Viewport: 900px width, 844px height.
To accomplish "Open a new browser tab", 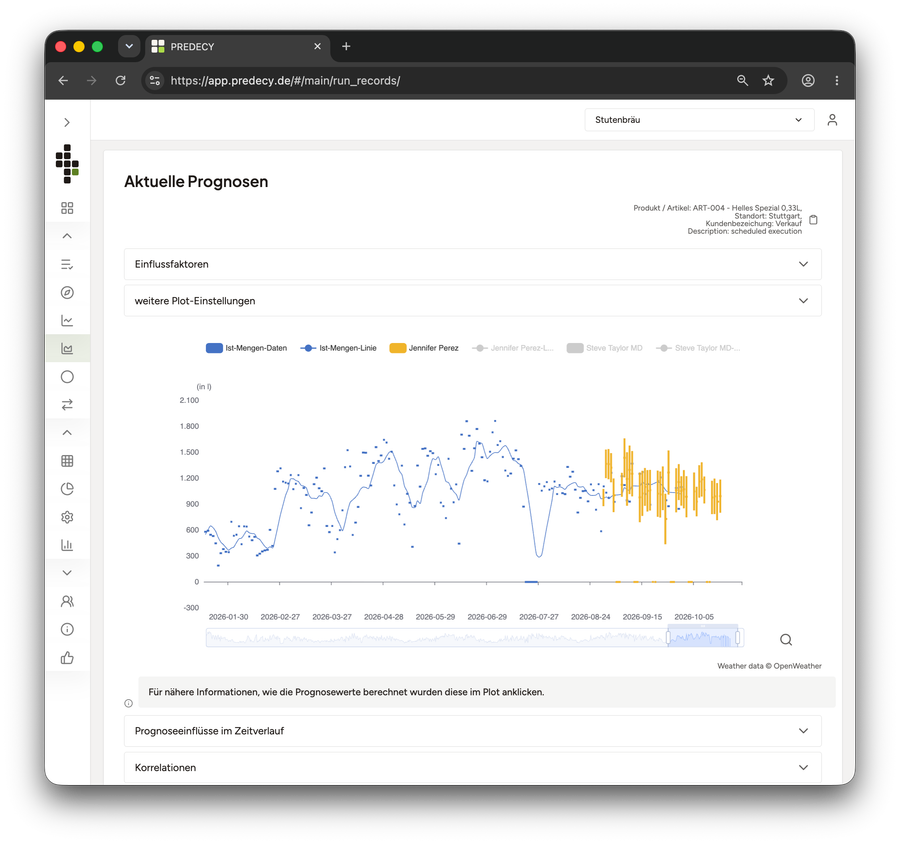I will point(346,47).
